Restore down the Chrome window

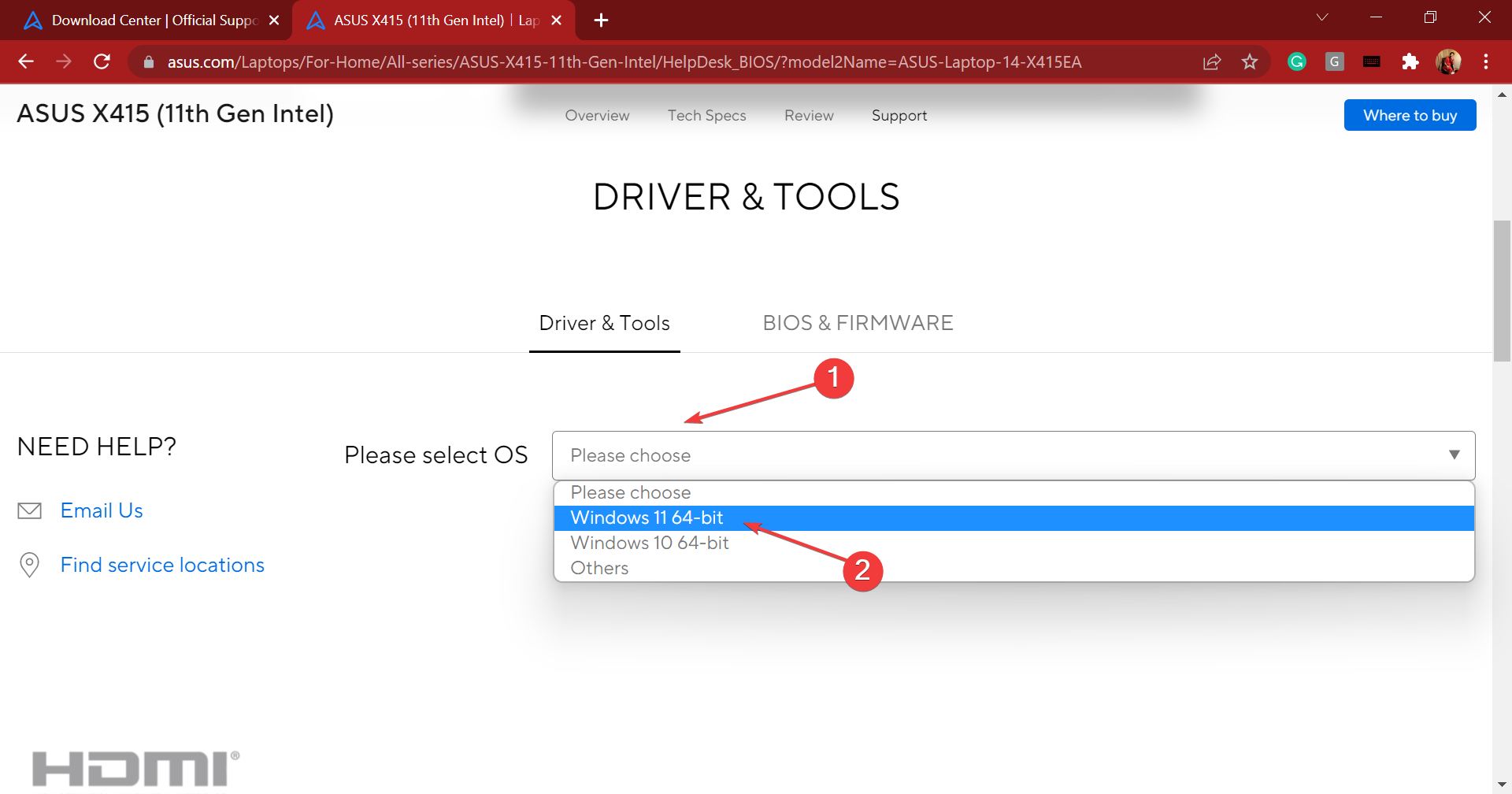(1430, 17)
